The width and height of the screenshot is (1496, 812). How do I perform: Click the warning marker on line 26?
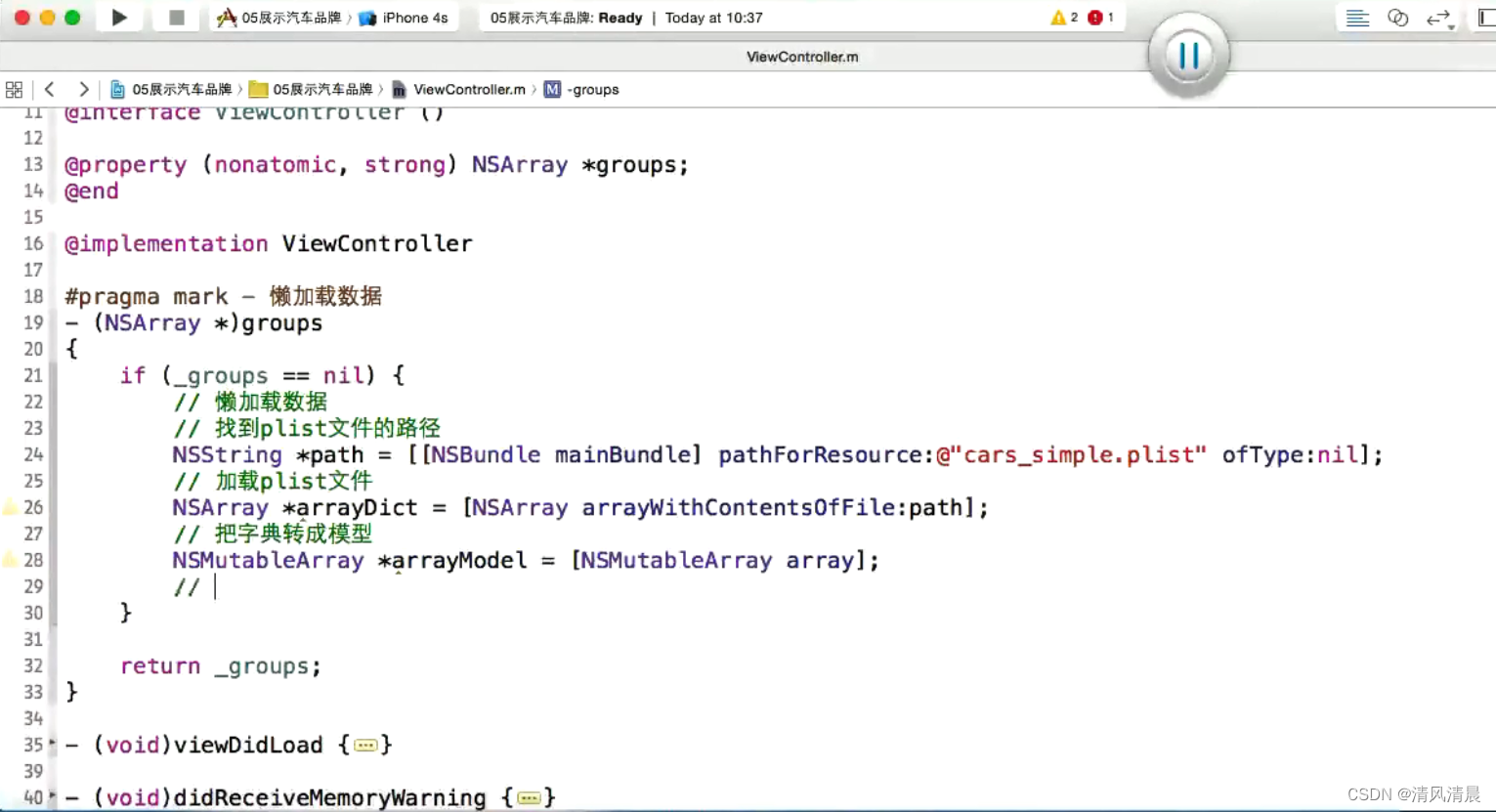[x=10, y=506]
